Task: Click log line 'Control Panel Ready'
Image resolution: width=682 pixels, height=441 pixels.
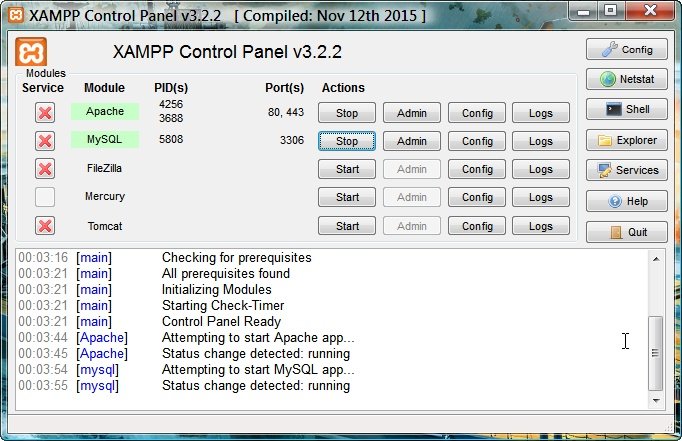Action: [221, 321]
